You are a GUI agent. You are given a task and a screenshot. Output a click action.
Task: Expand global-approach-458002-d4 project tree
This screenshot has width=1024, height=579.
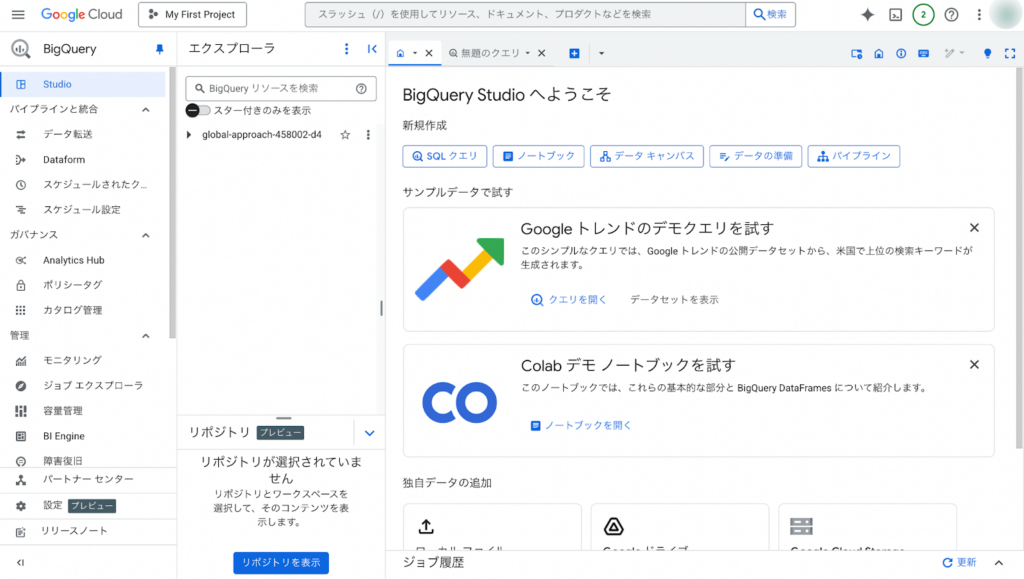tap(188, 135)
